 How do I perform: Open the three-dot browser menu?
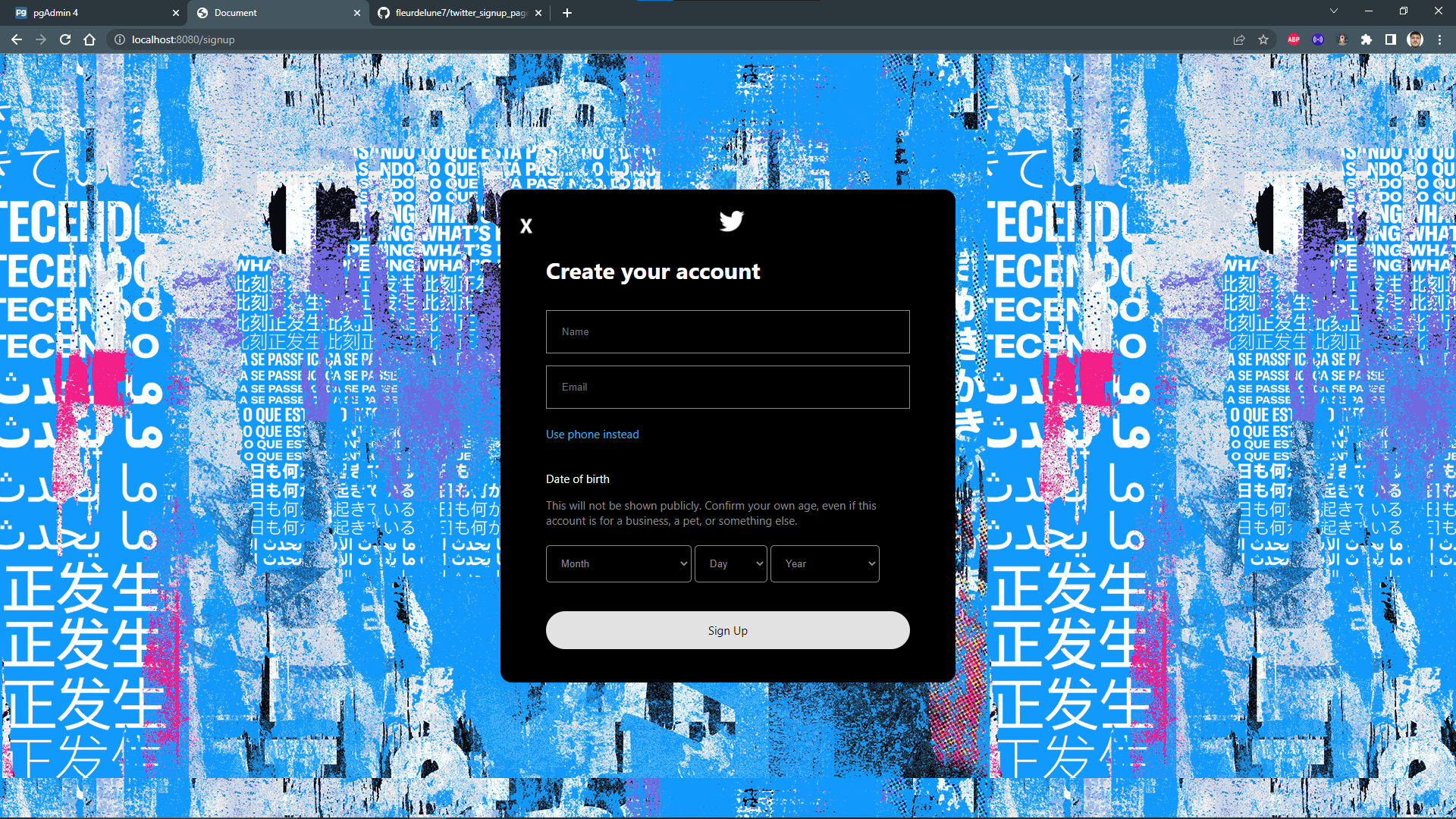[x=1441, y=39]
